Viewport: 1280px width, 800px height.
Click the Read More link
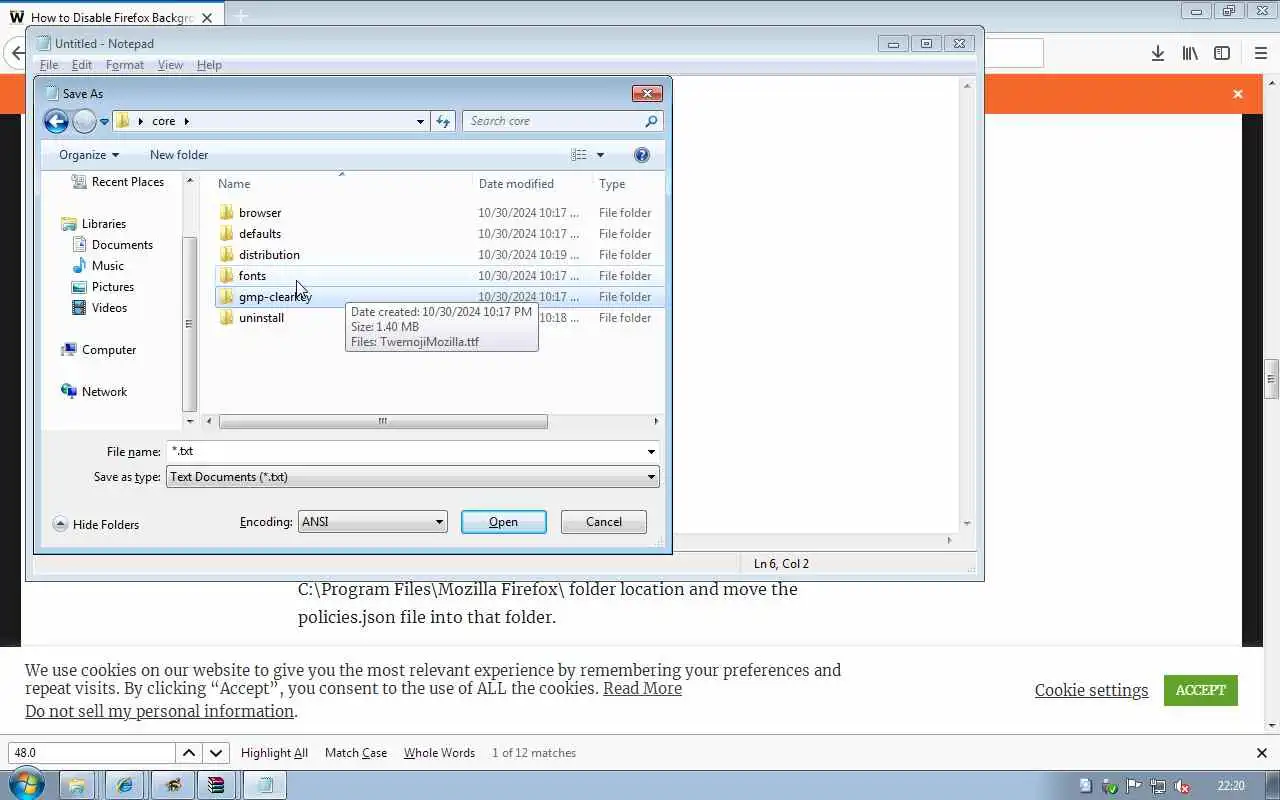coord(642,688)
